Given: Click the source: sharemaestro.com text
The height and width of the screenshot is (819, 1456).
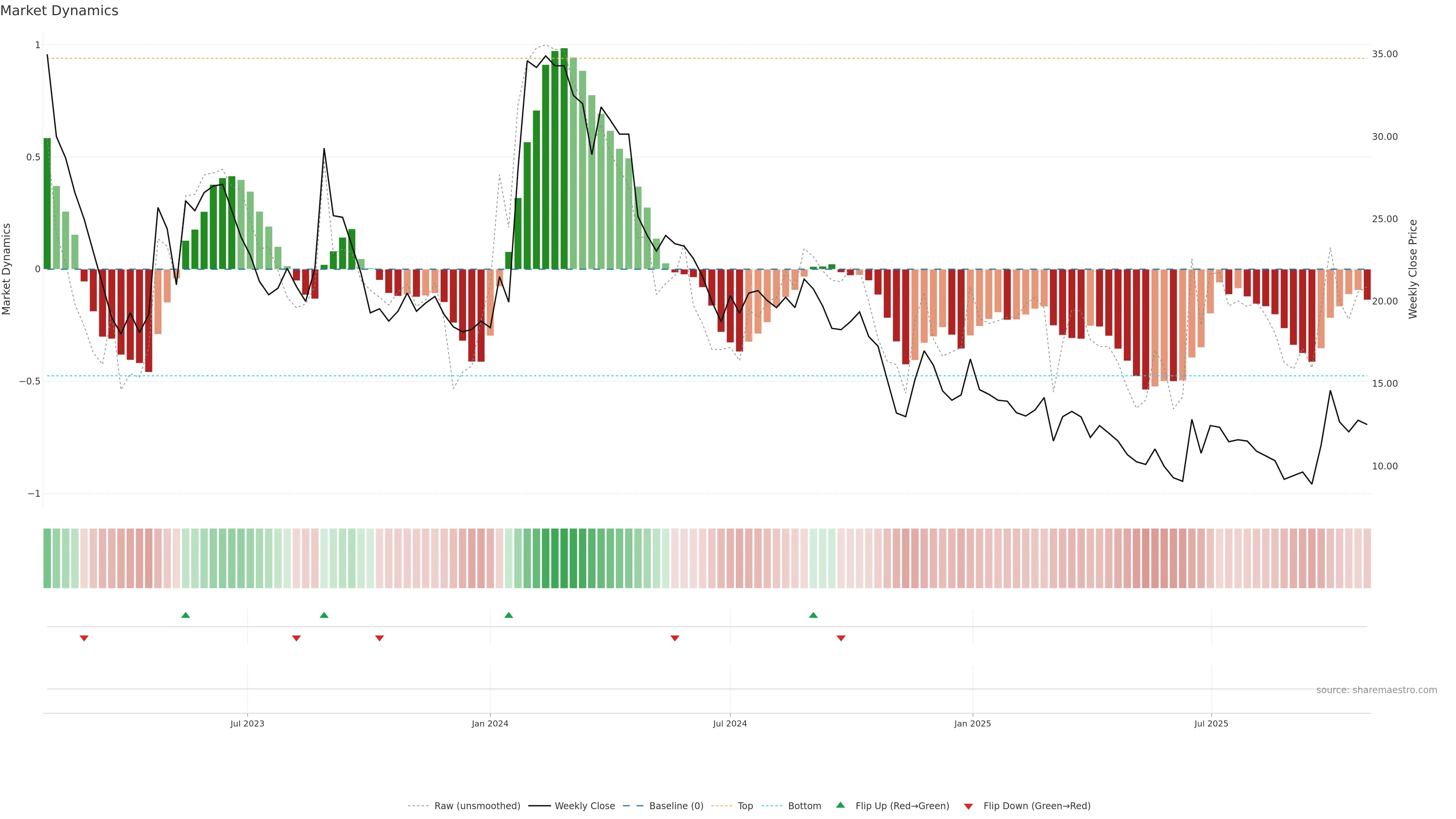Looking at the screenshot, I should tap(1376, 690).
